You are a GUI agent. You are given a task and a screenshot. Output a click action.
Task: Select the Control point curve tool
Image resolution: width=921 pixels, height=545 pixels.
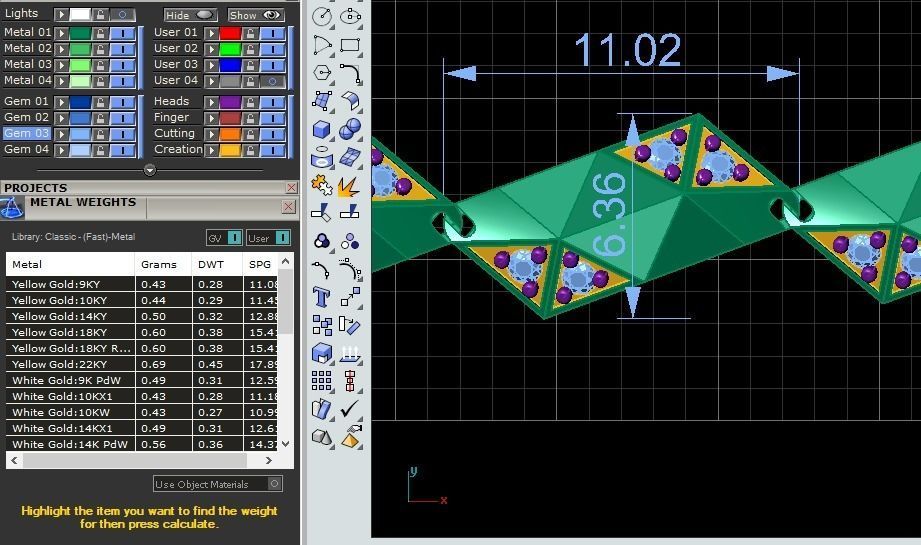[x=322, y=270]
